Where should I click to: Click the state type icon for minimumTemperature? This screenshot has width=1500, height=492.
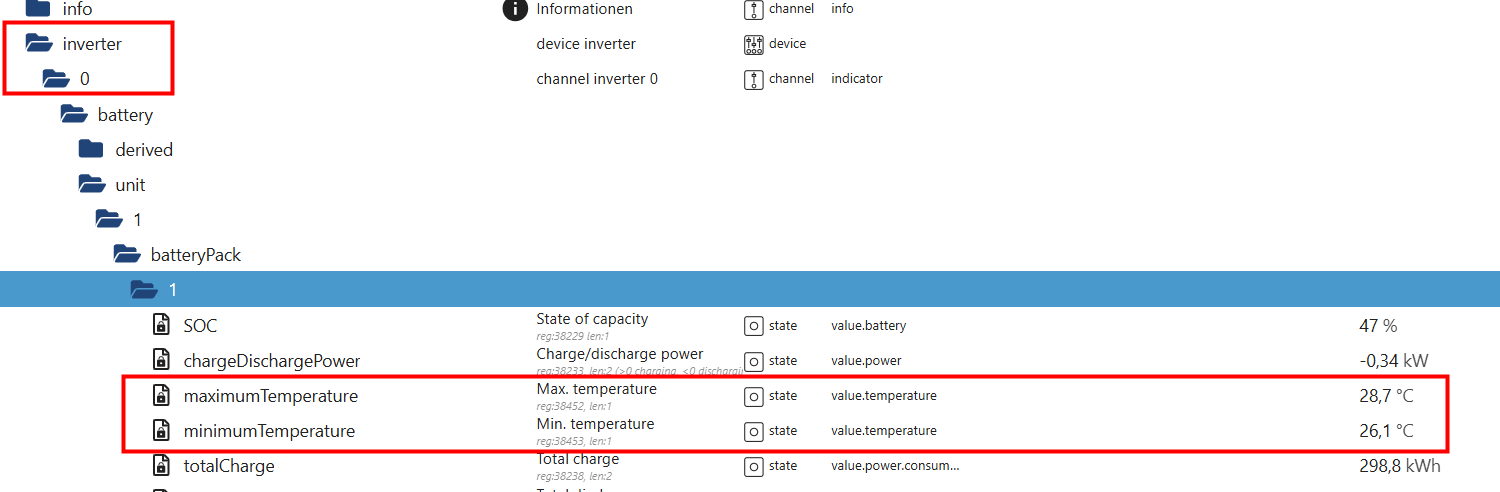(x=754, y=431)
